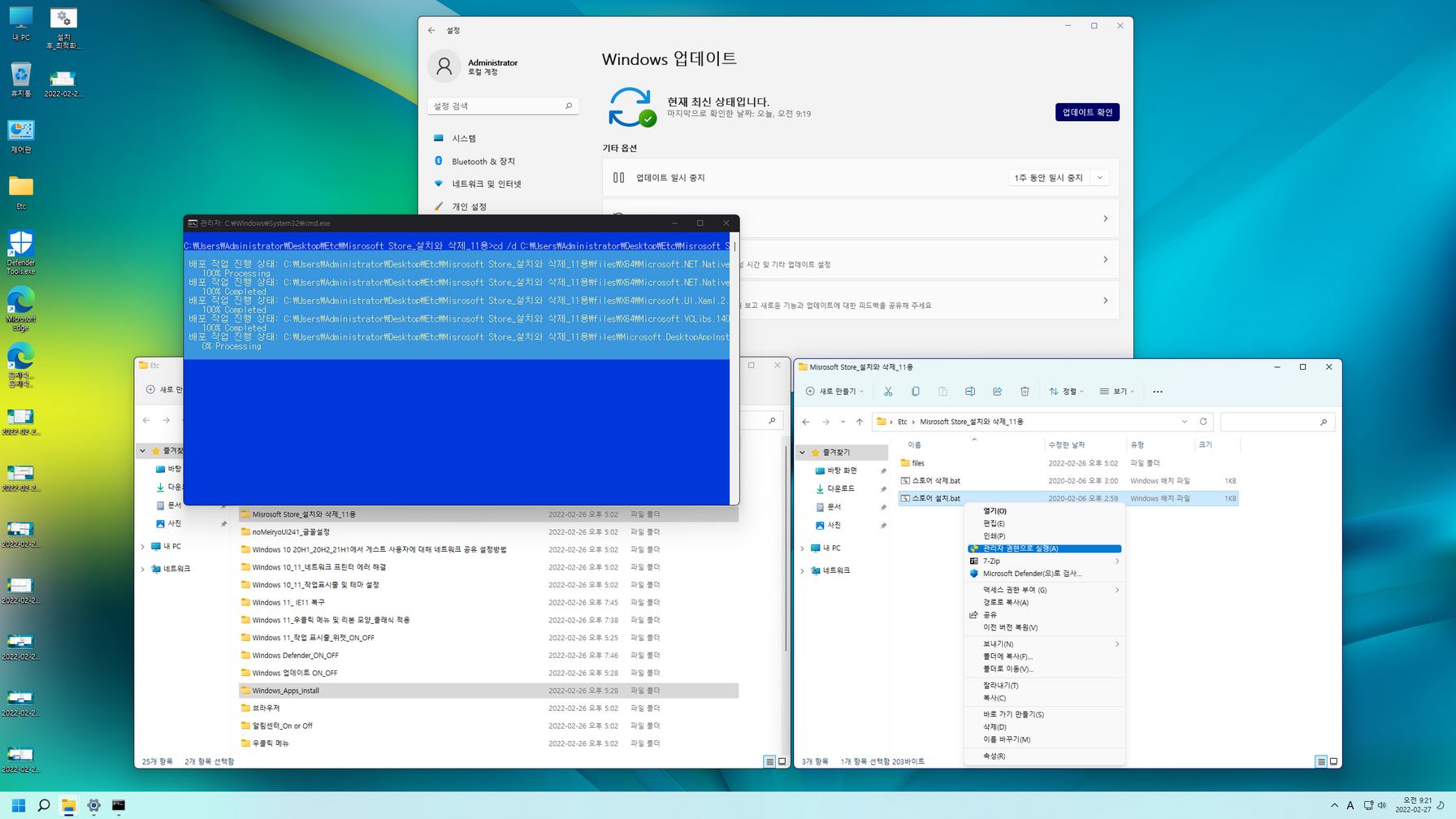Click Etc breadcrumb in Microsoft Store explorer address bar
1456x819 pixels.
click(x=902, y=422)
